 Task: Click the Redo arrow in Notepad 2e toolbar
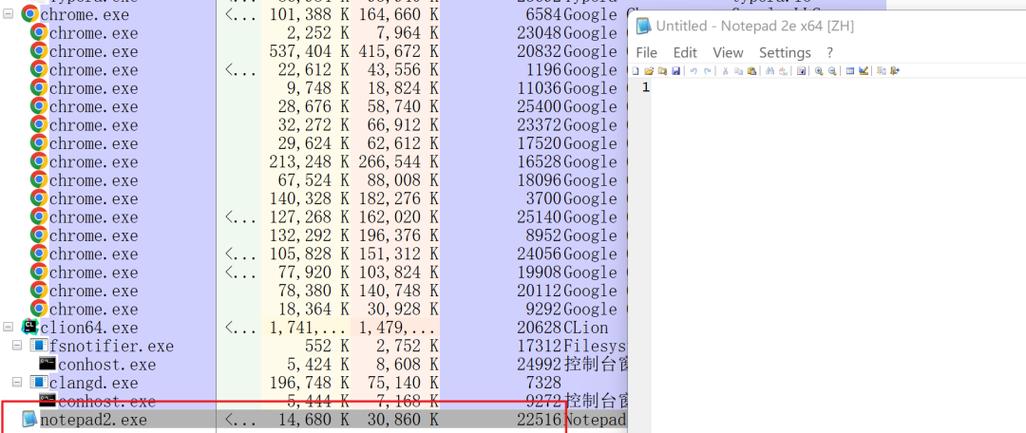(x=707, y=71)
